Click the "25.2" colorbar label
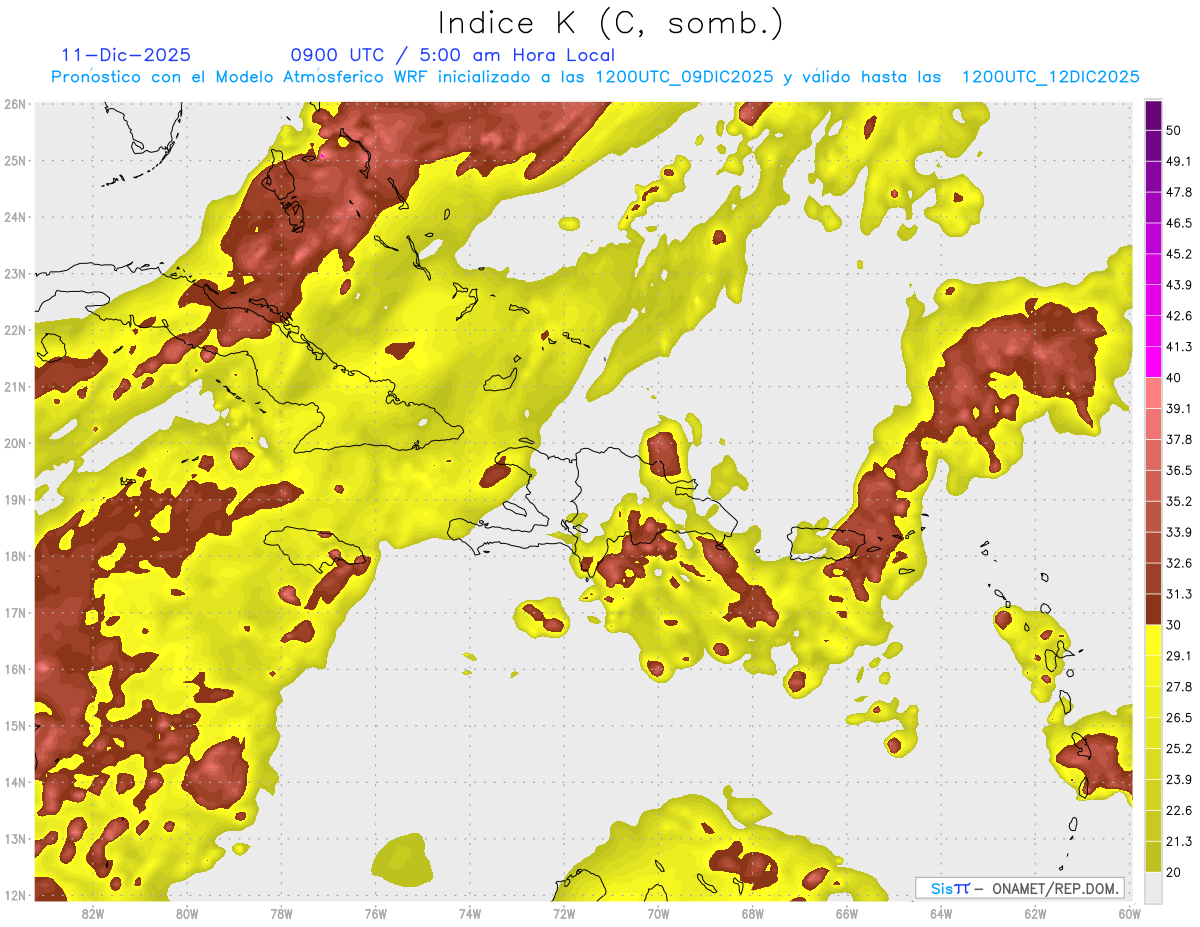Image resolution: width=1200 pixels, height=927 pixels. pyautogui.click(x=1179, y=749)
